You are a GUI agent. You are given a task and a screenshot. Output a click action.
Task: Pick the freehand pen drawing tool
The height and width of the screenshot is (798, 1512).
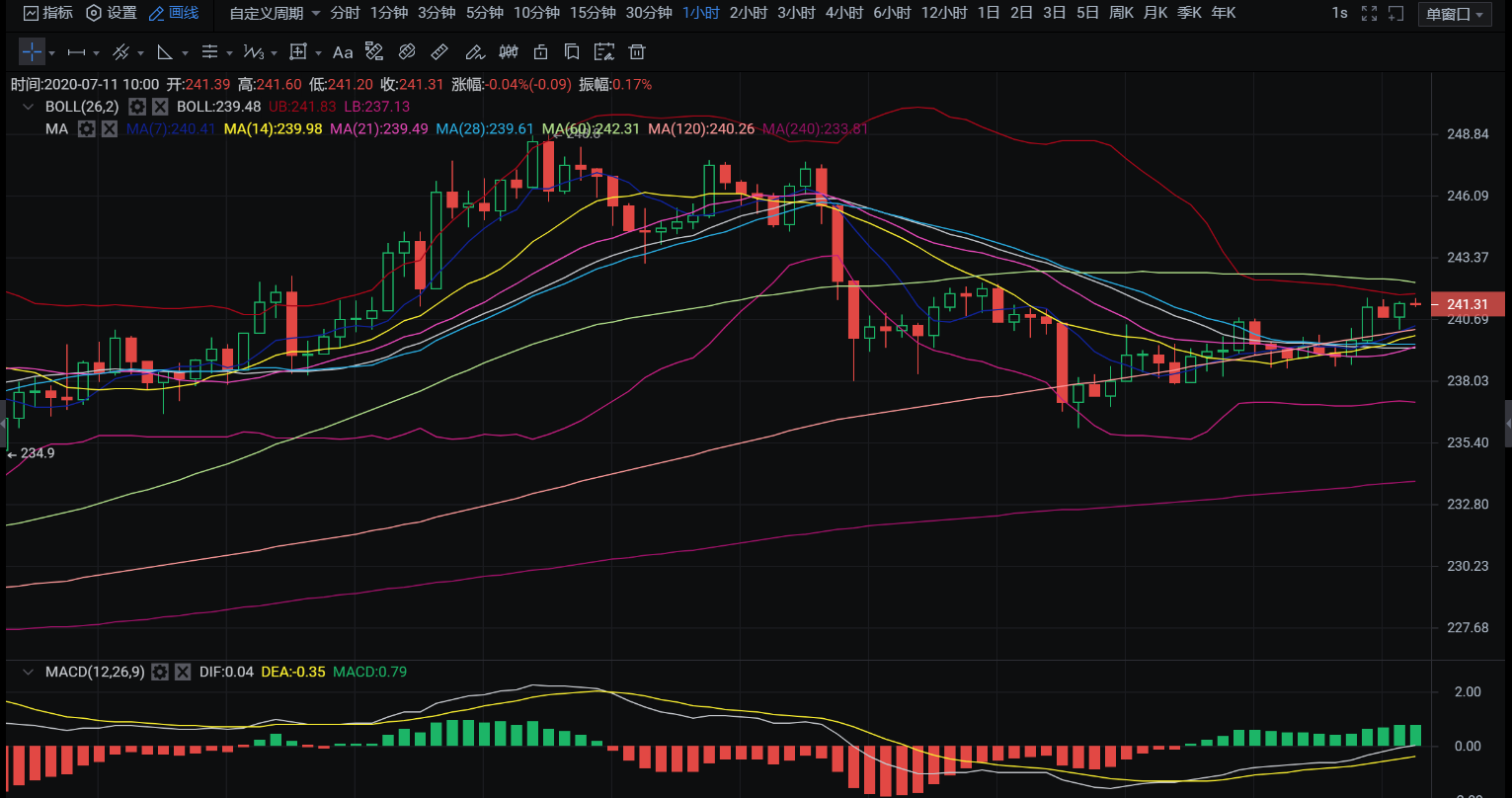474,52
